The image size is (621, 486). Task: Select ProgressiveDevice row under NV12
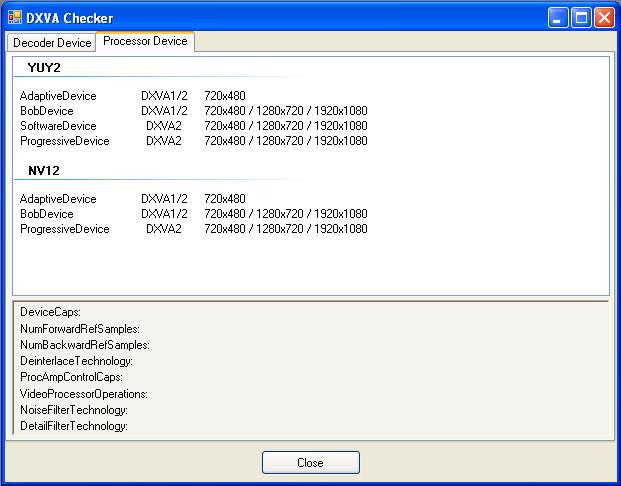pos(194,229)
